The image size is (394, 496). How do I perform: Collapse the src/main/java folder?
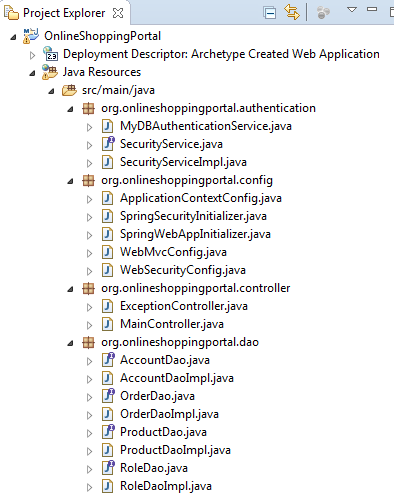tap(51, 91)
